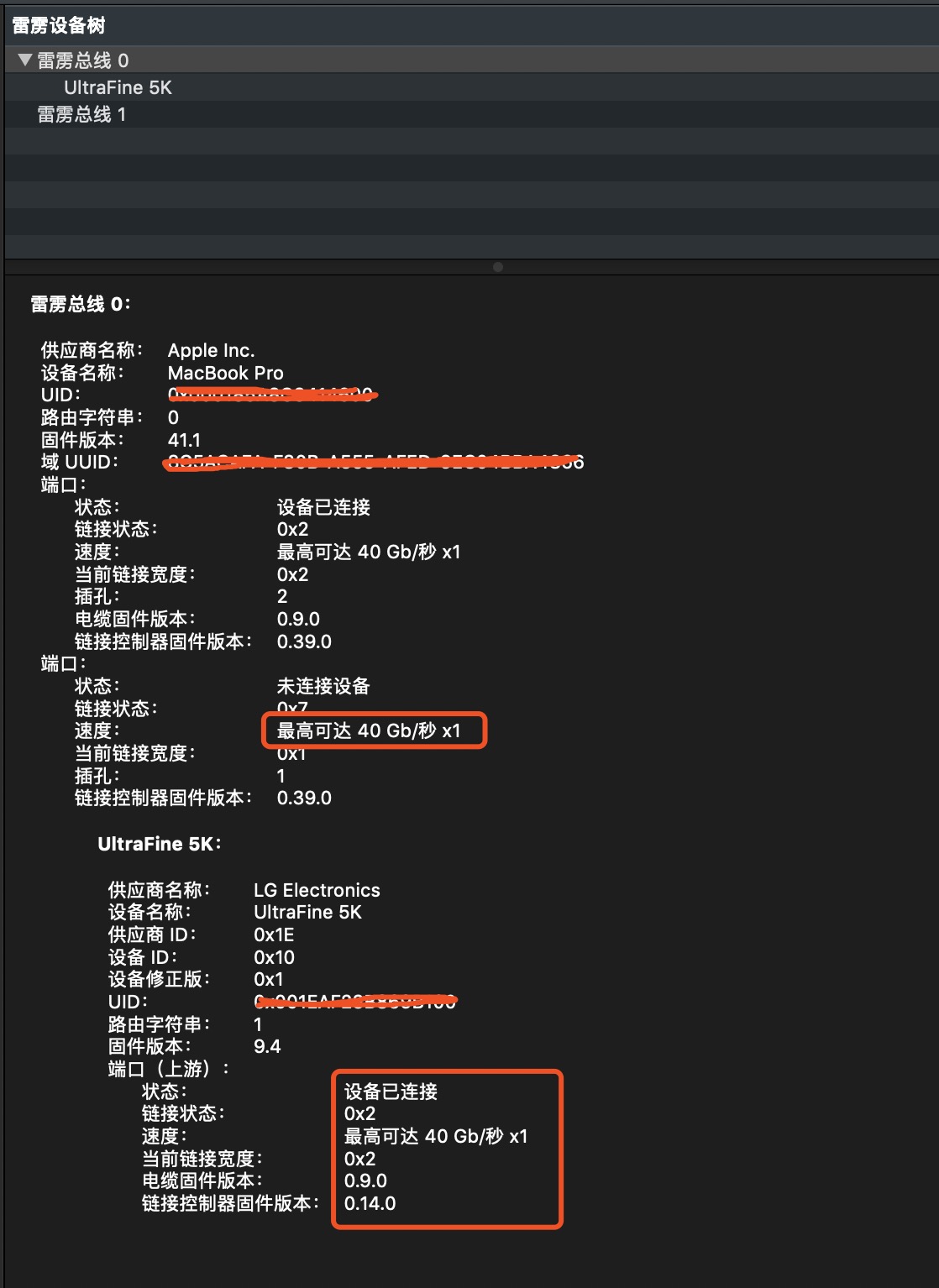Click the 雷雳设备树 column header

[x=470, y=25]
